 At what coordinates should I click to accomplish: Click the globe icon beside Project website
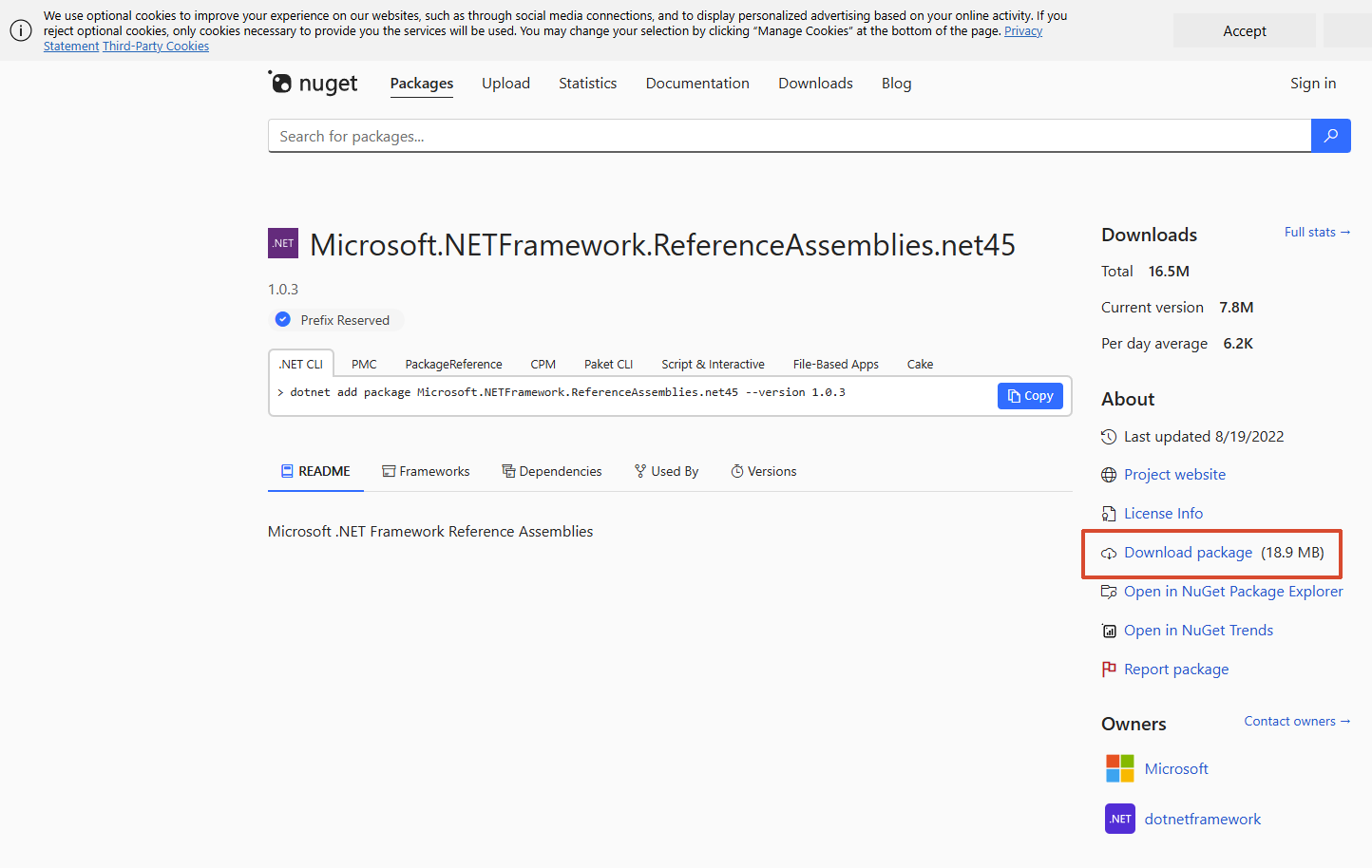[1109, 475]
